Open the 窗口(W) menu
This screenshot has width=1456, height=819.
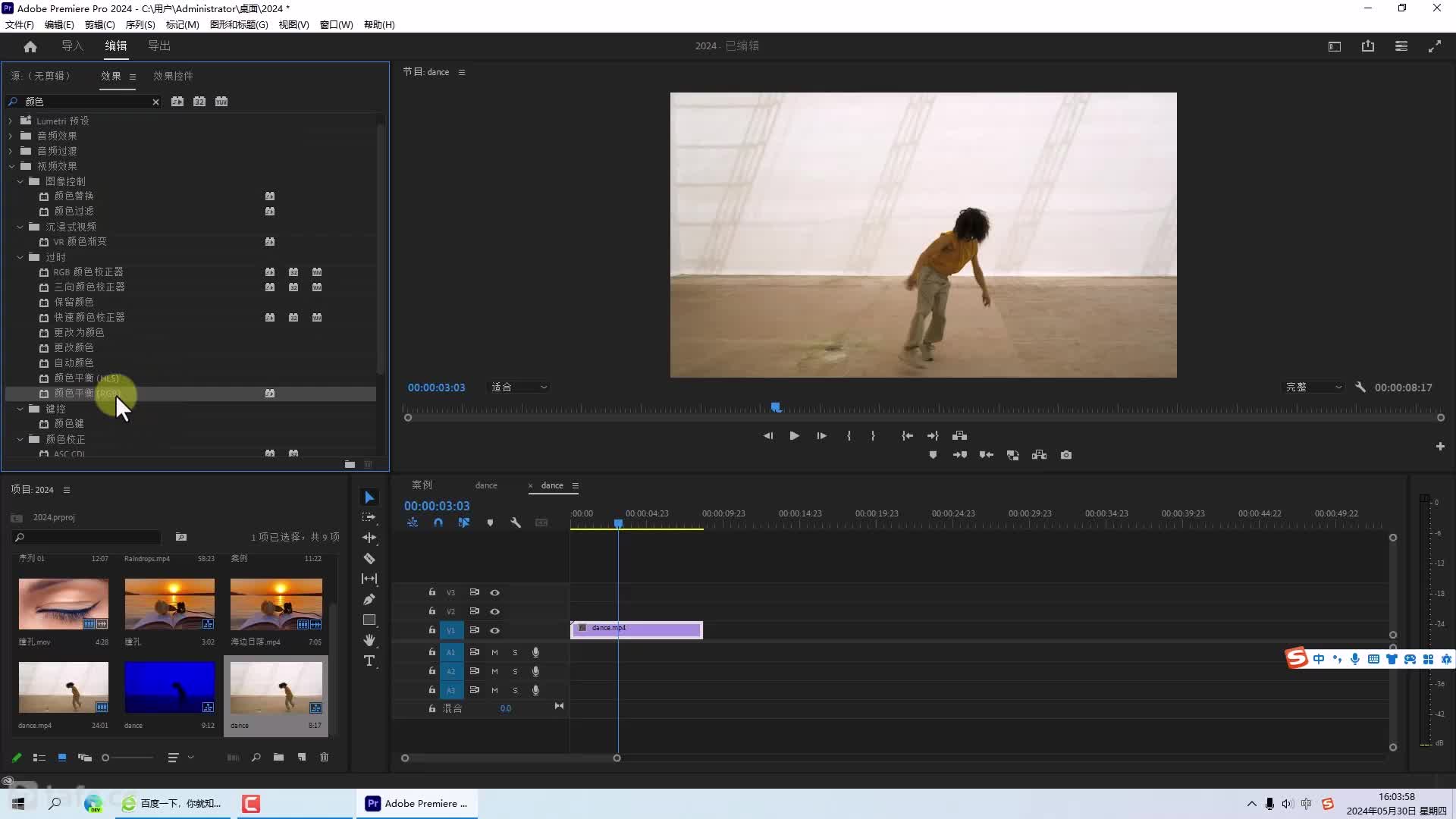point(336,24)
